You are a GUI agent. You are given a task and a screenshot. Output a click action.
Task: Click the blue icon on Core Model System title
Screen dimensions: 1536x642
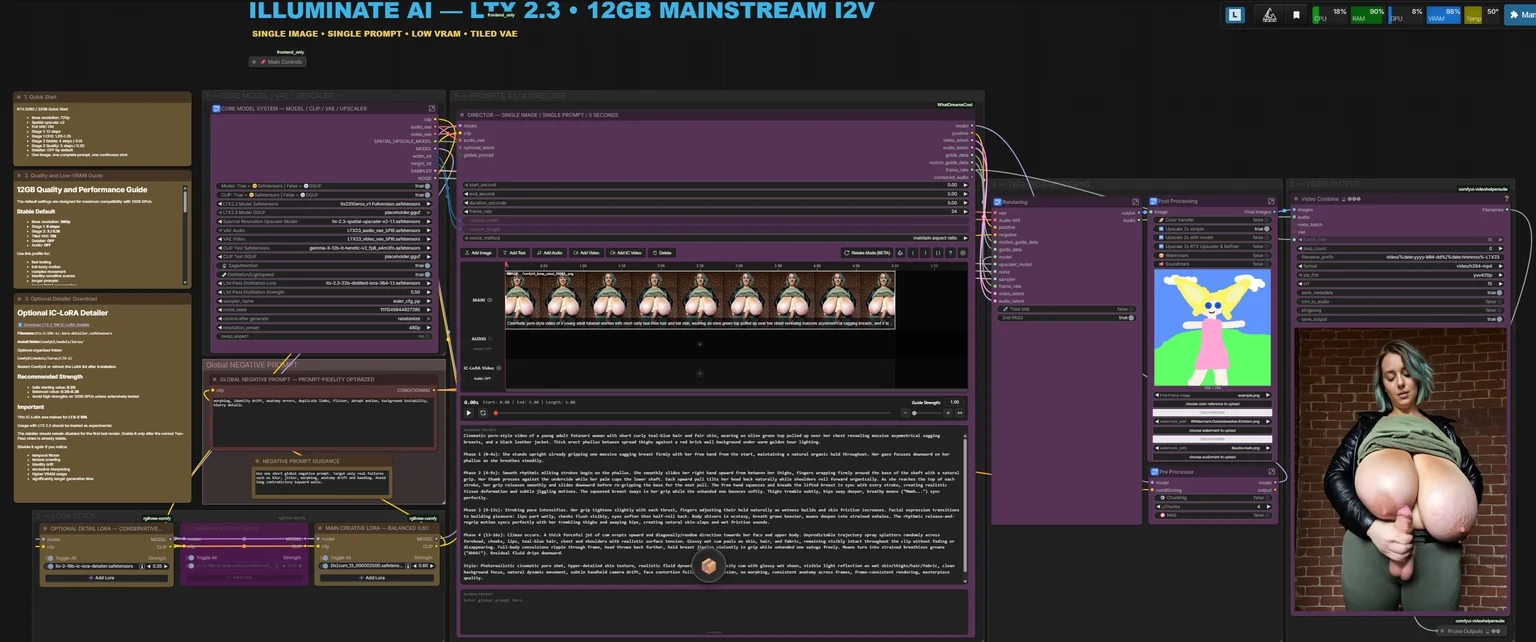click(x=217, y=108)
